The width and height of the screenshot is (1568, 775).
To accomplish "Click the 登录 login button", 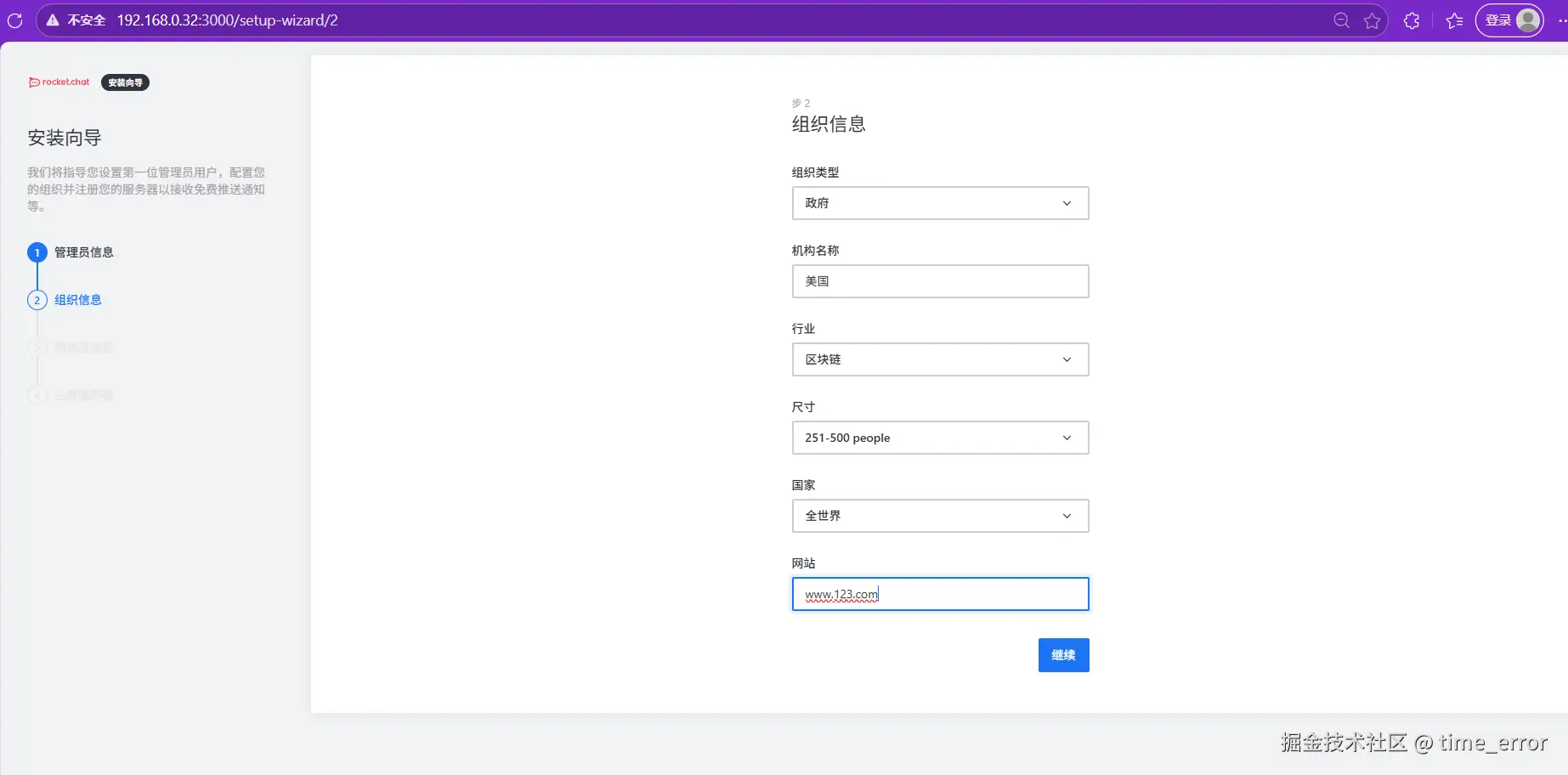I will (1498, 20).
